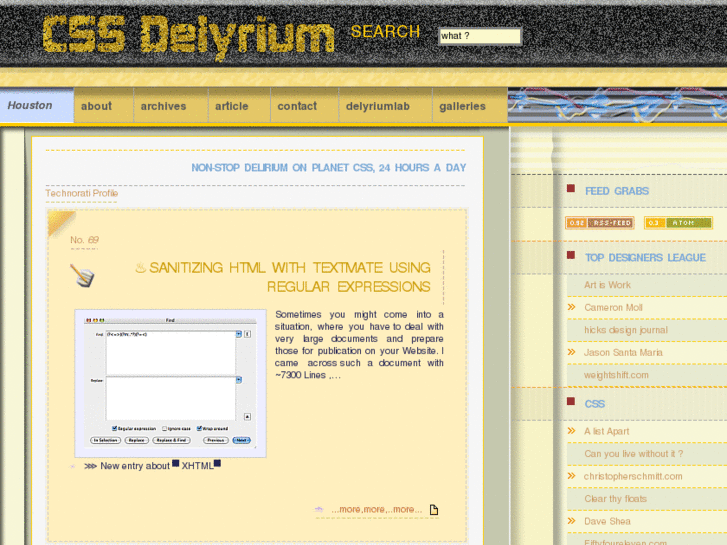The height and width of the screenshot is (545, 727).
Task: Click the red square beside TOP DESIGNERS LEAGUE
Action: pos(571,255)
